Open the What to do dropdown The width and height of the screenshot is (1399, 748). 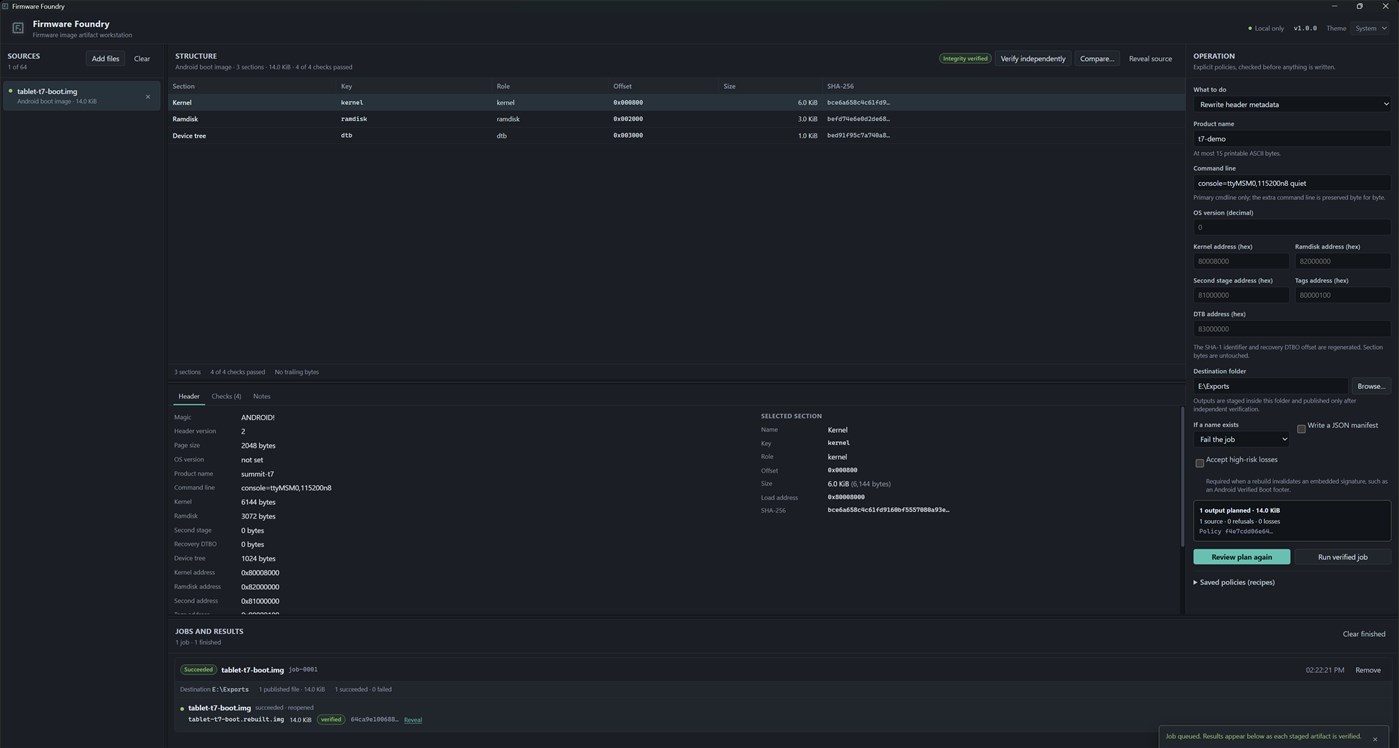click(1291, 104)
